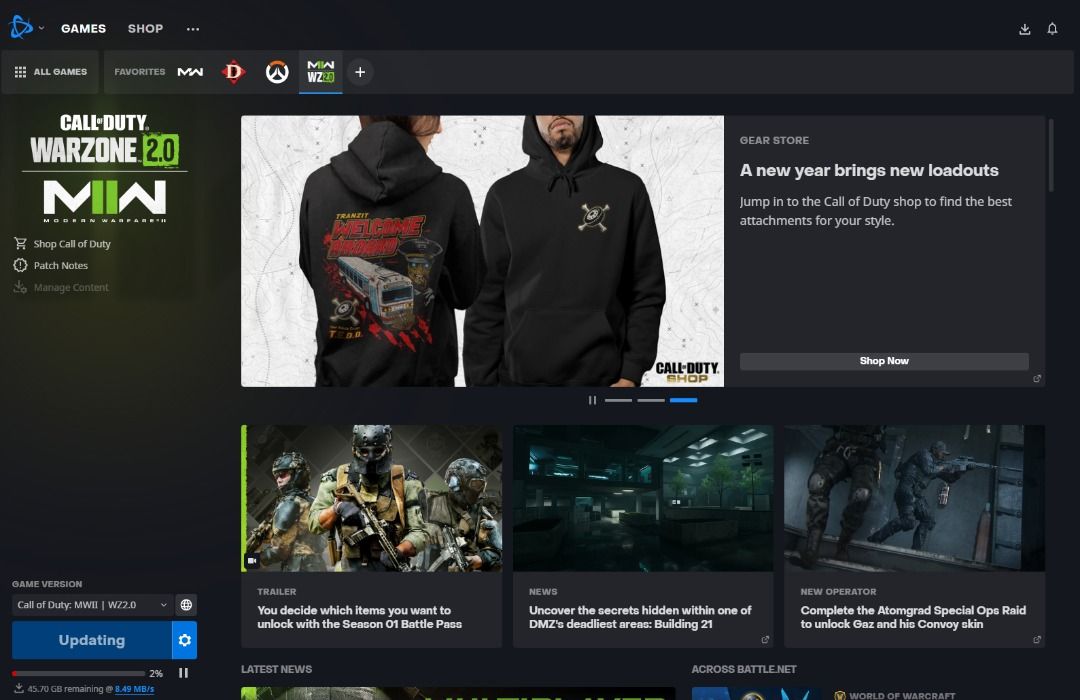Open Shop Call of Duty link
Image resolution: width=1080 pixels, height=700 pixels.
click(x=72, y=244)
